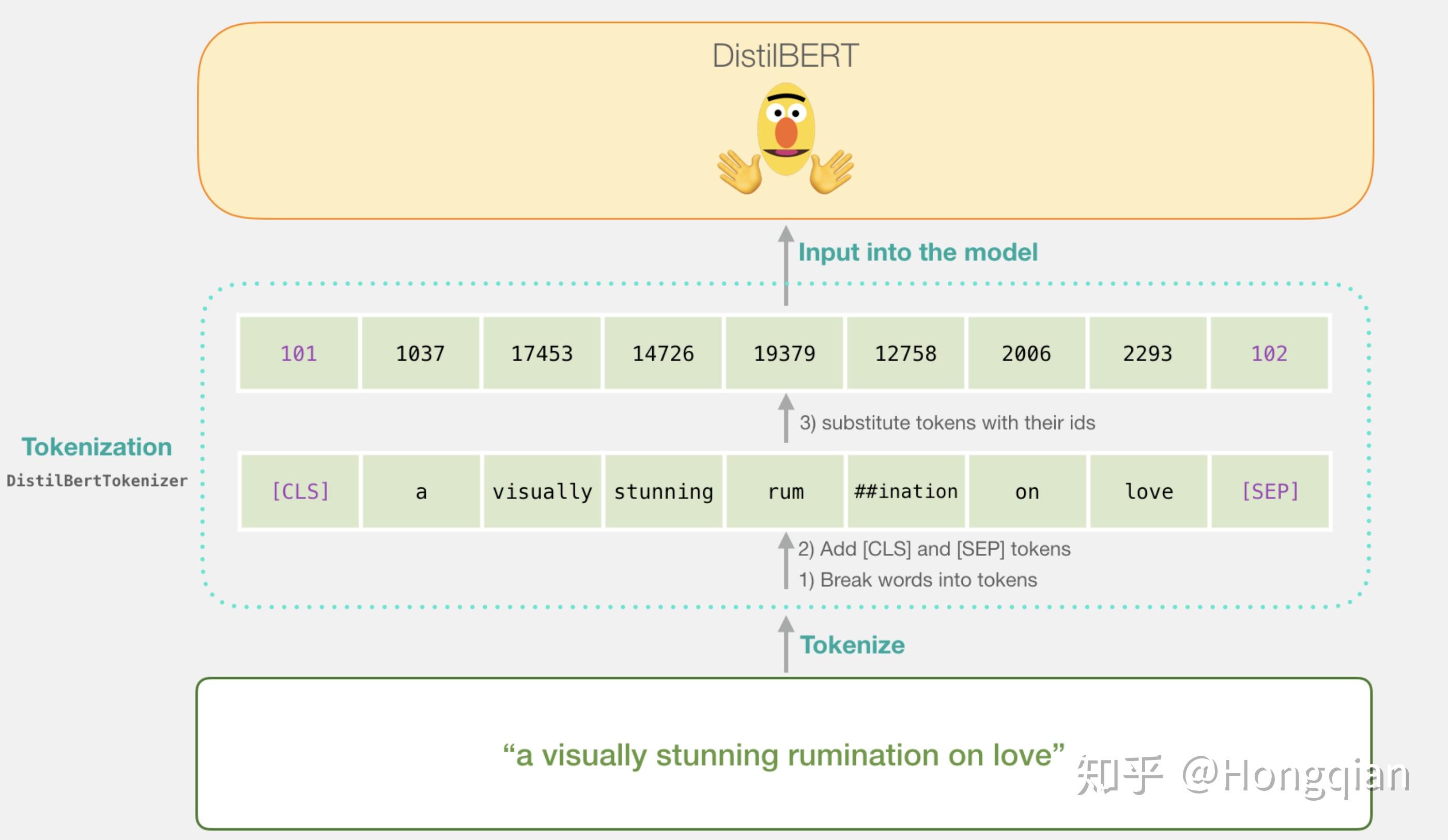Click arrow beside 'Add [CLS] and [SEP] tokens'
Viewport: 1448px width, 840px height.
tap(786, 560)
